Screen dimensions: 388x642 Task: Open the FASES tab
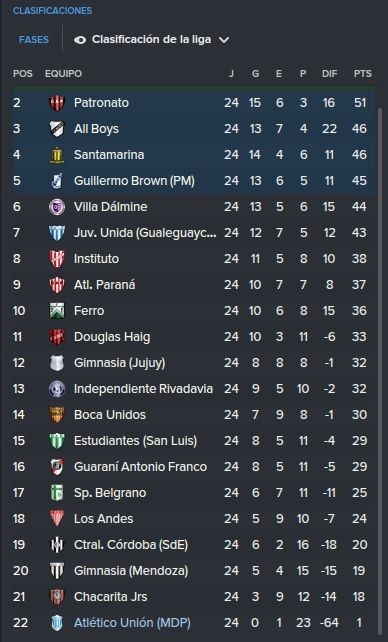click(34, 40)
